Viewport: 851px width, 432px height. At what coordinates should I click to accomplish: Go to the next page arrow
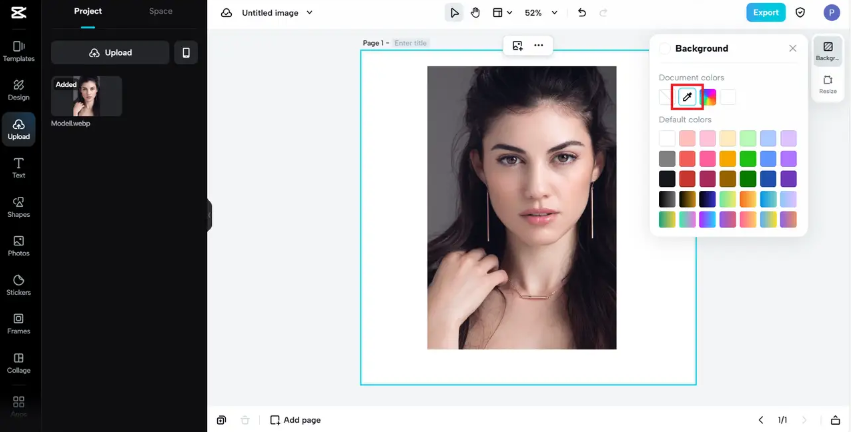804,420
